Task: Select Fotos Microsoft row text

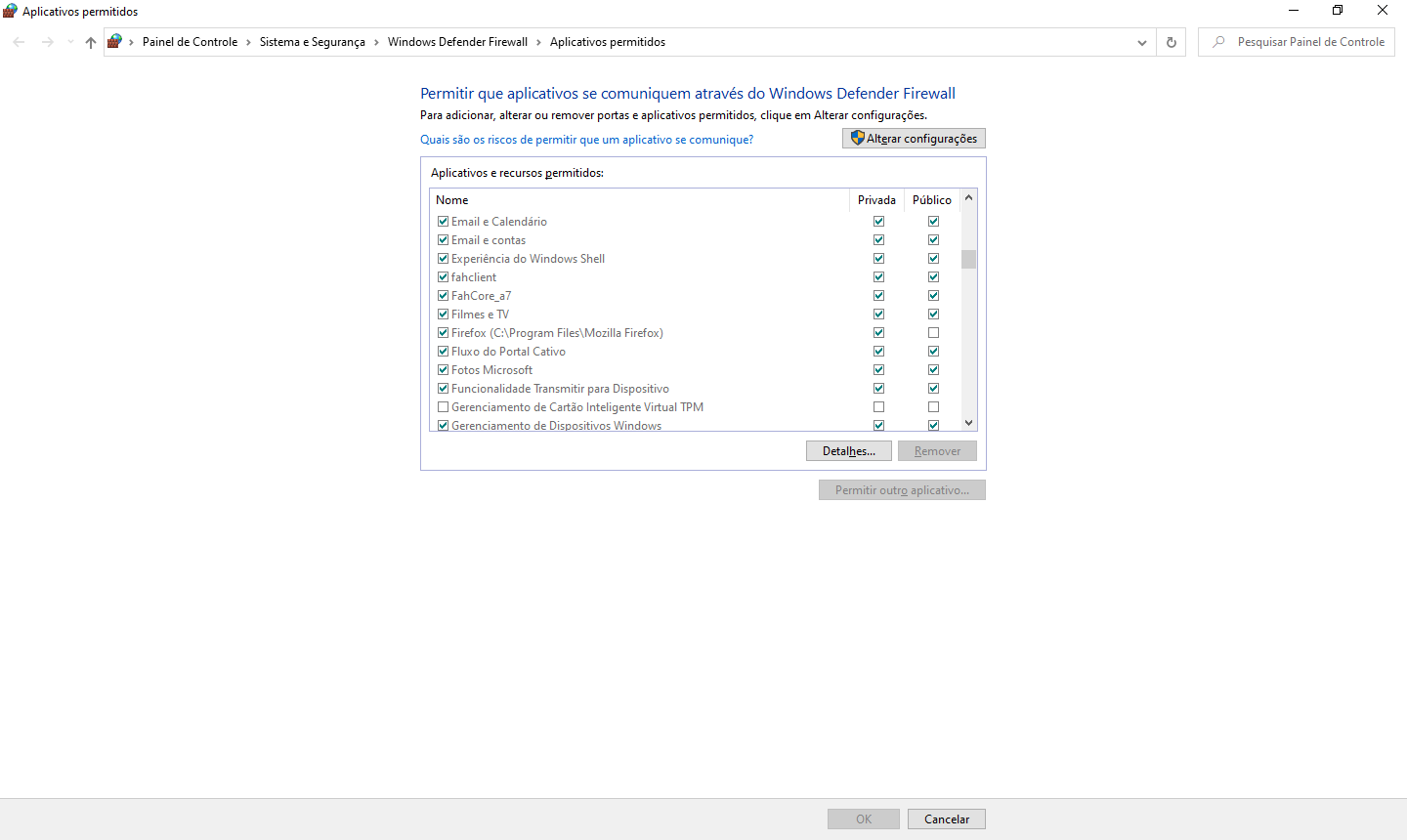Action: click(x=491, y=370)
